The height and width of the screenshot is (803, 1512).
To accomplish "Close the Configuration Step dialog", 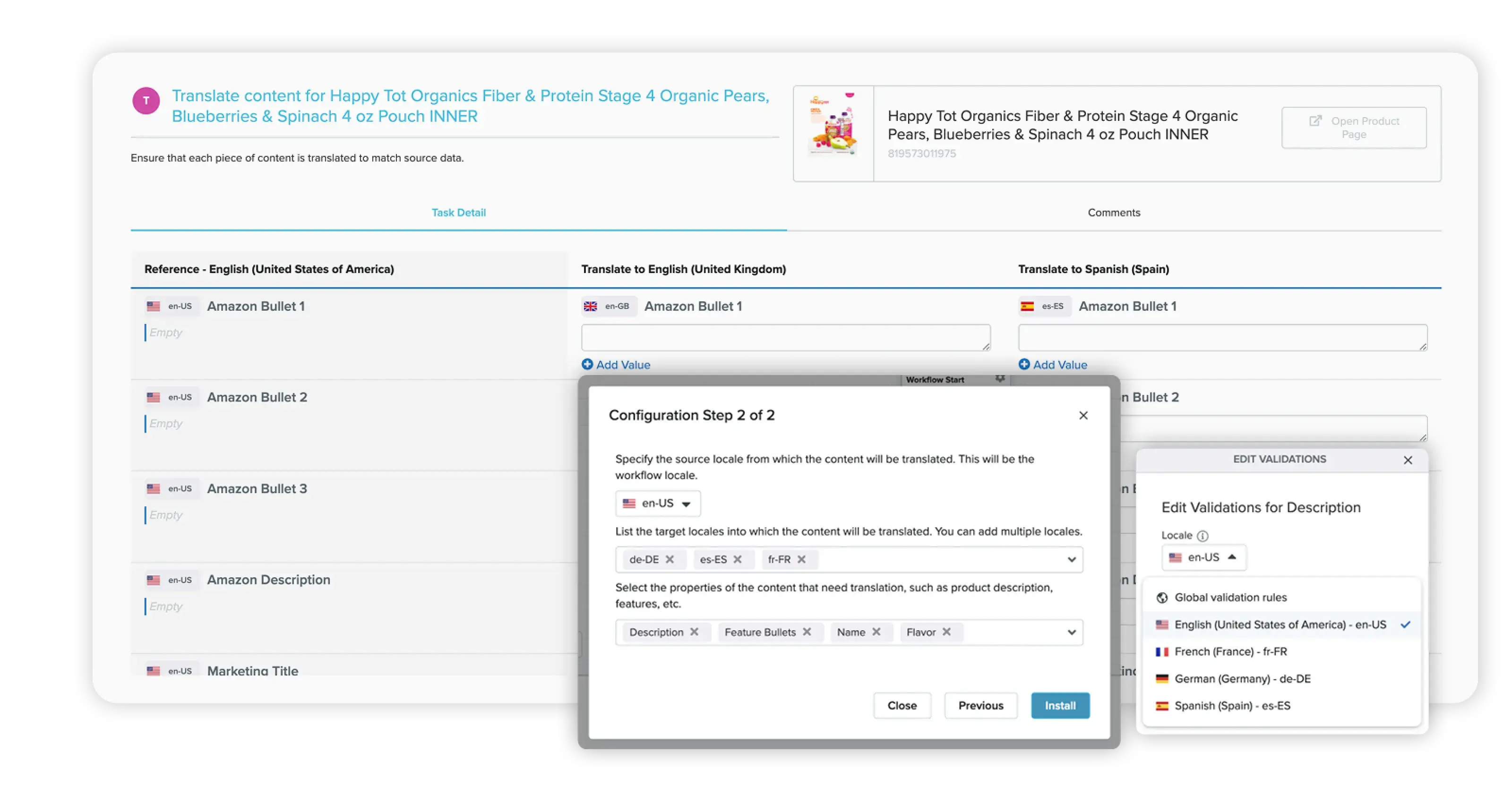I will coord(1083,416).
